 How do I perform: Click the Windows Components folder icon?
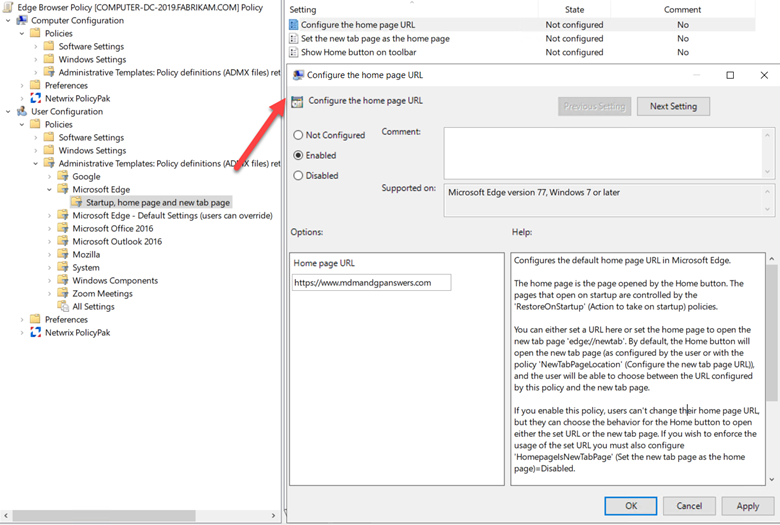(x=63, y=280)
